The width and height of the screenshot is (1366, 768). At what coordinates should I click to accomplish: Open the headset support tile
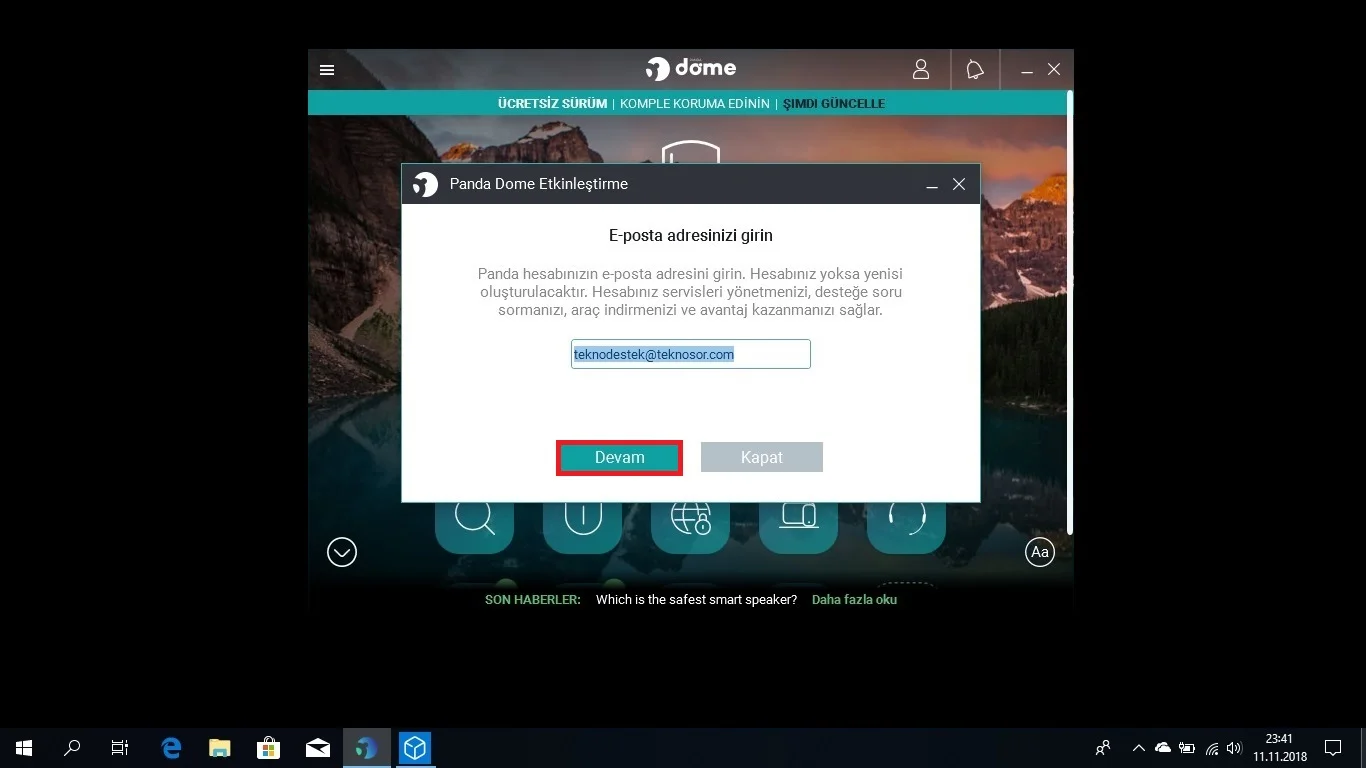(x=906, y=520)
